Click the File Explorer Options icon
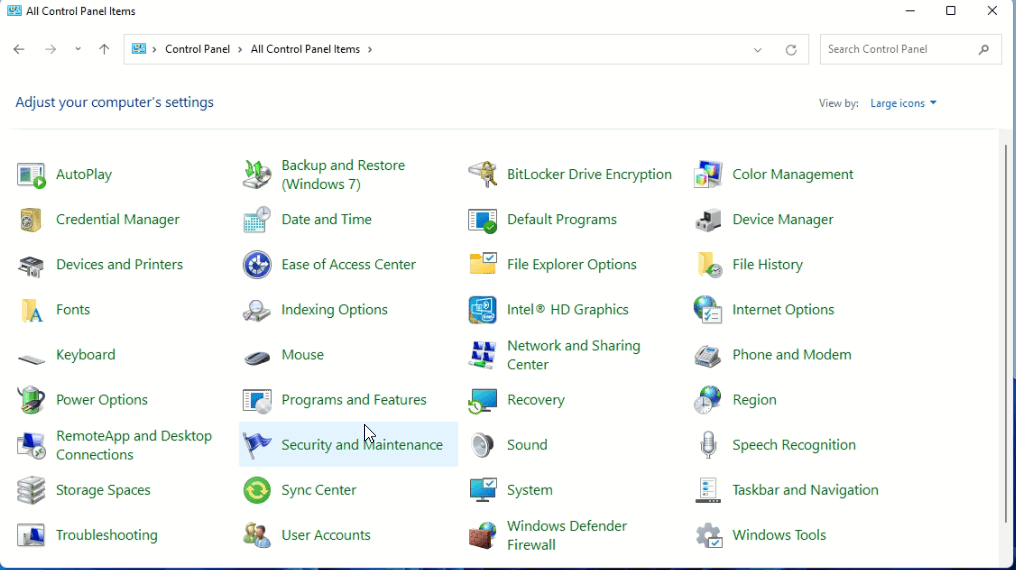 point(482,265)
